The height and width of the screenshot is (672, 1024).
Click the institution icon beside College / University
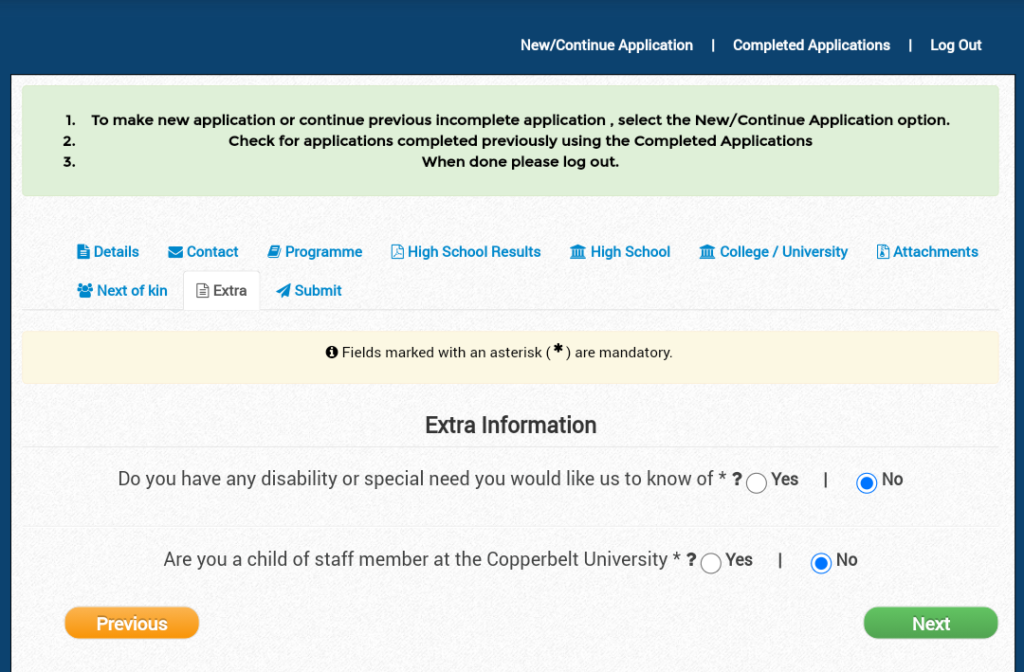(x=707, y=252)
